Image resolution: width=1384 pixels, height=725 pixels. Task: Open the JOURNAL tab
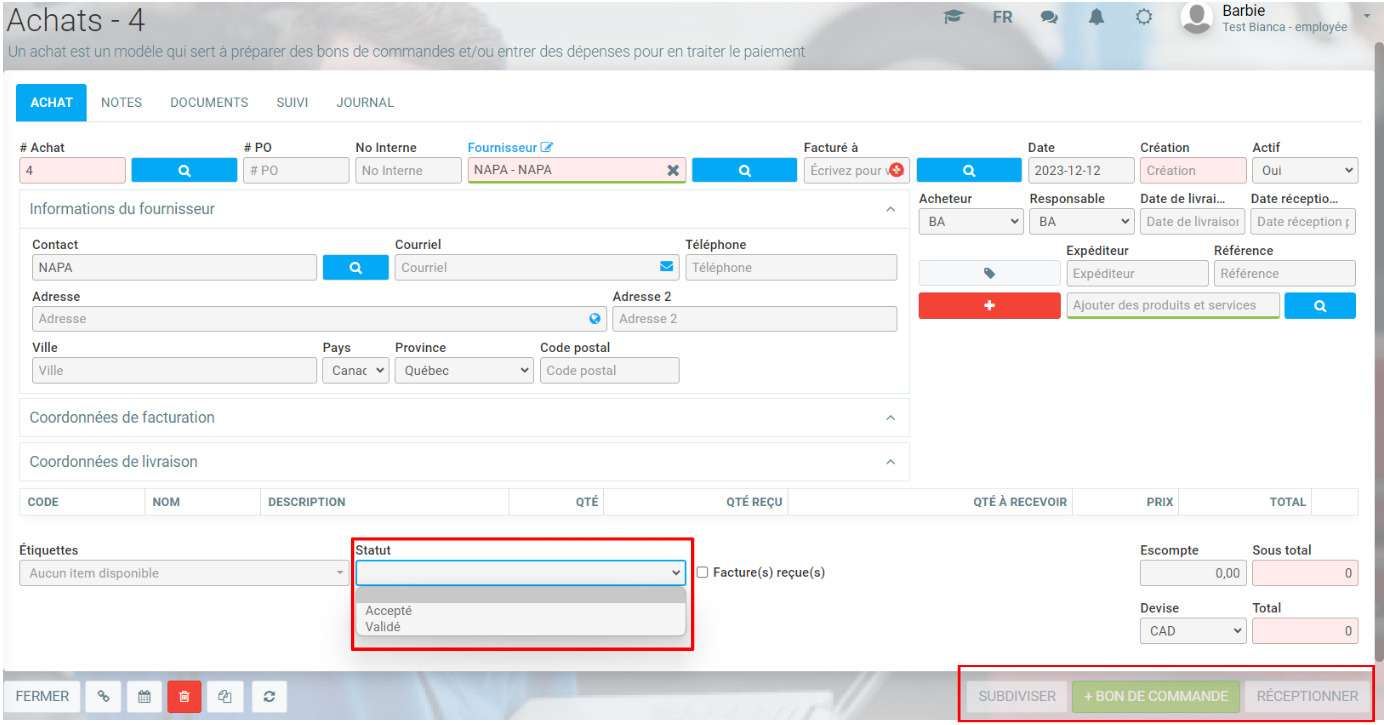click(x=365, y=103)
